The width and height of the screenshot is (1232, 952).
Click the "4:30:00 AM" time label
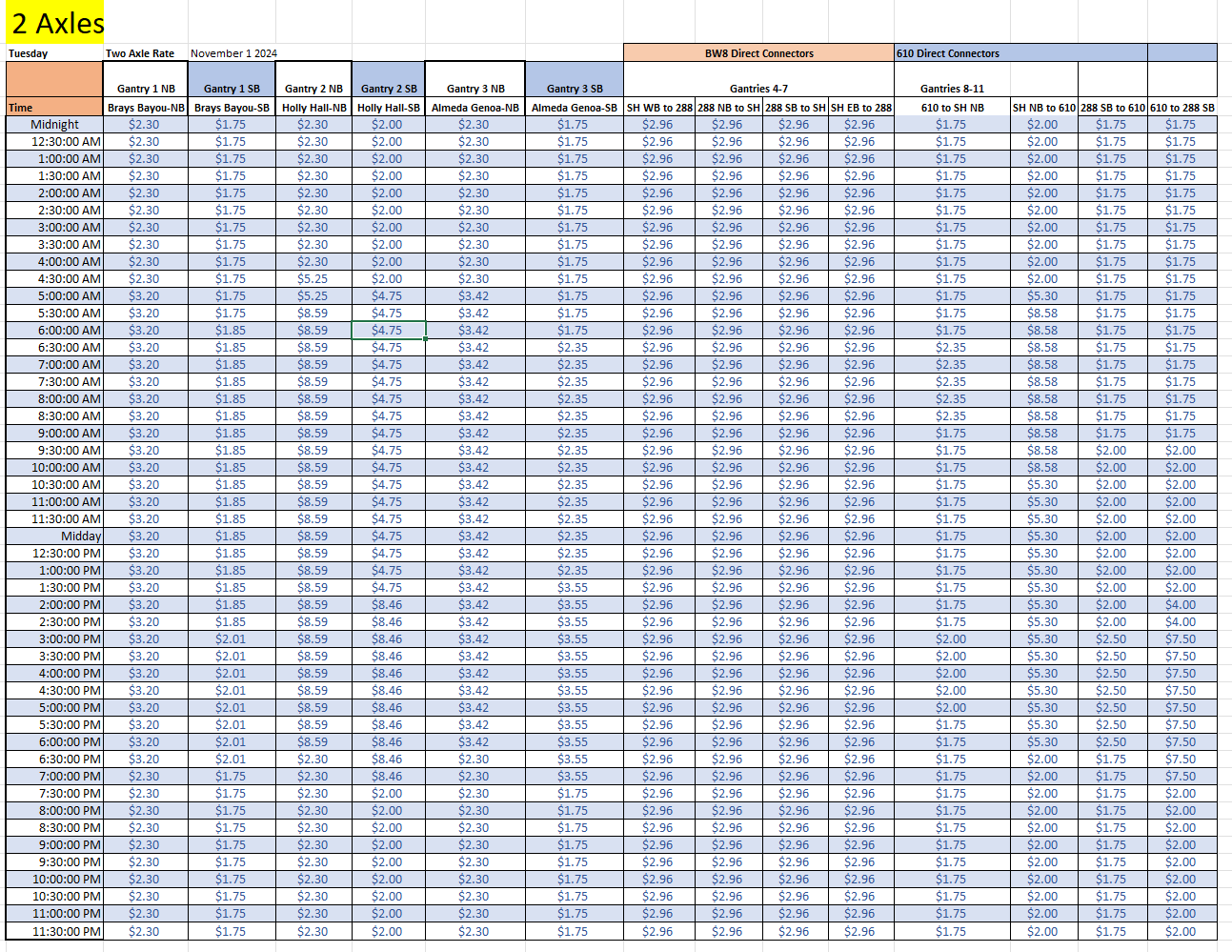point(54,278)
